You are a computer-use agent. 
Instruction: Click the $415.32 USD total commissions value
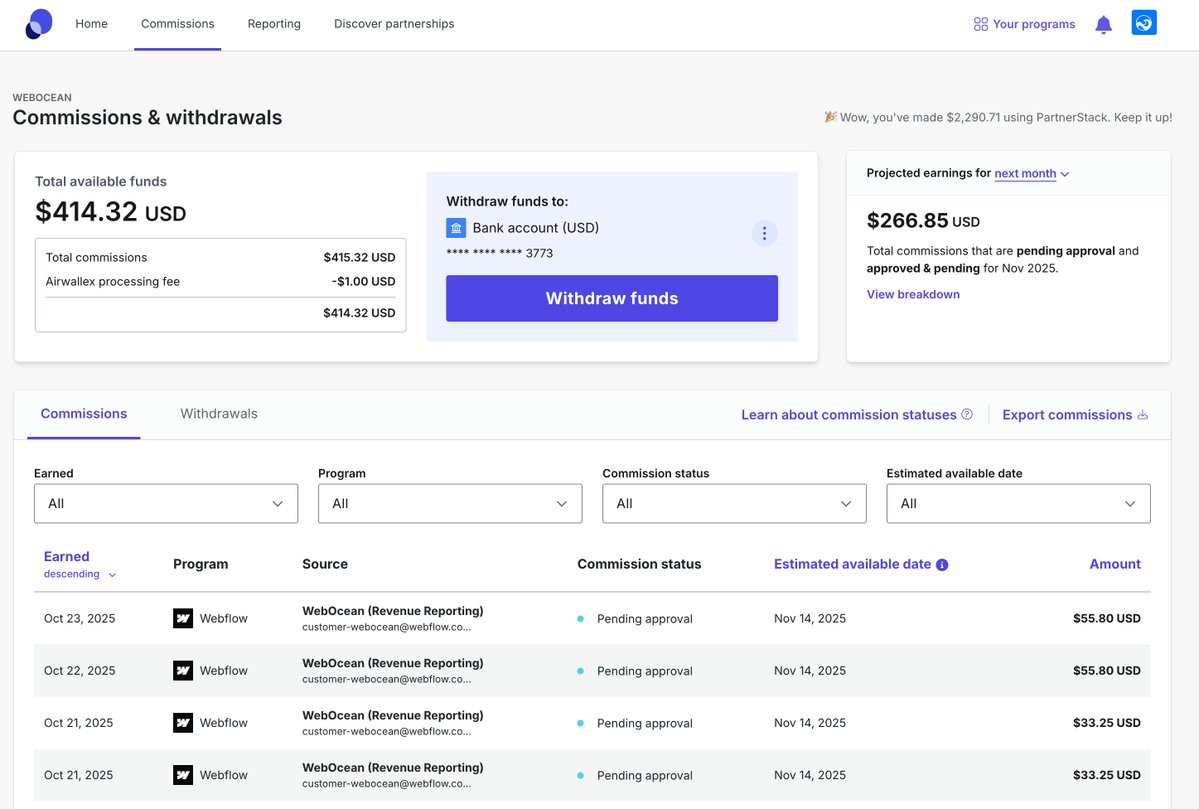359,258
